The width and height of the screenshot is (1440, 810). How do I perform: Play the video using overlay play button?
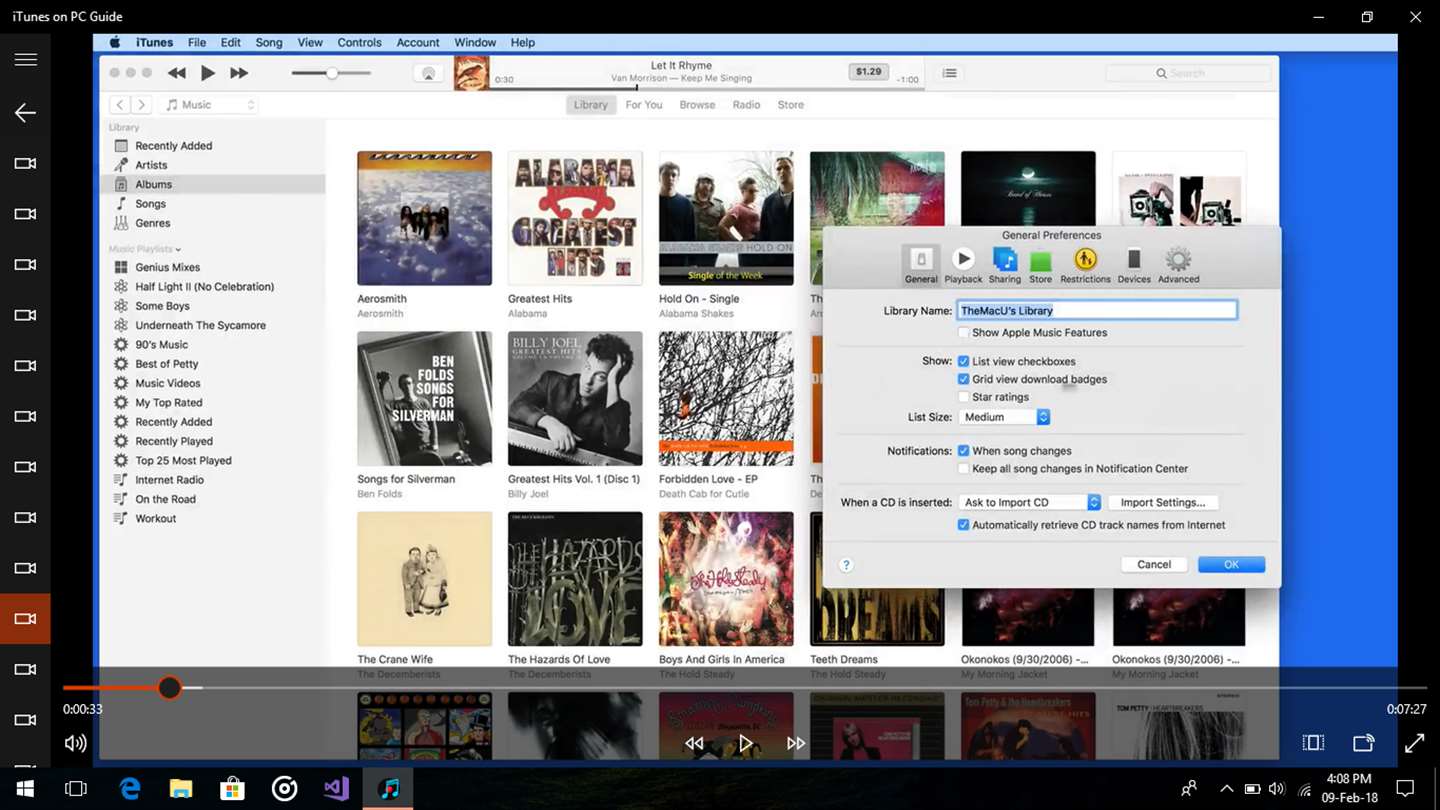click(x=745, y=743)
